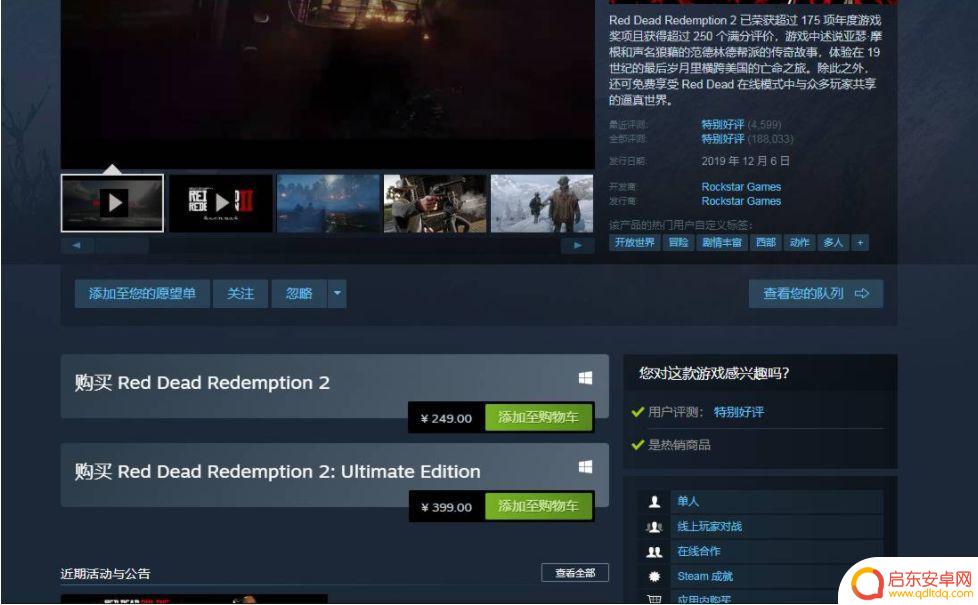Screen dimensions: 978x605
Task: Open developer Rockstar Games link
Action: [741, 186]
